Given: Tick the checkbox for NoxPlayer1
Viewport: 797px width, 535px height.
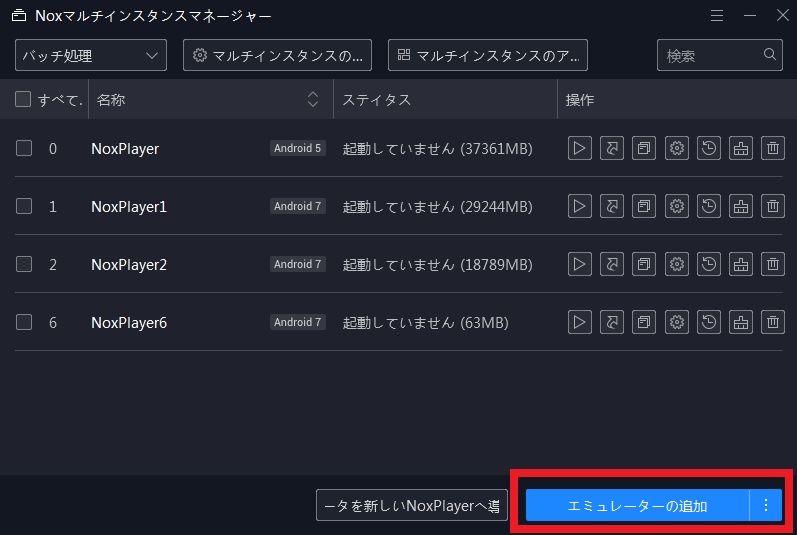Looking at the screenshot, I should pos(24,206).
